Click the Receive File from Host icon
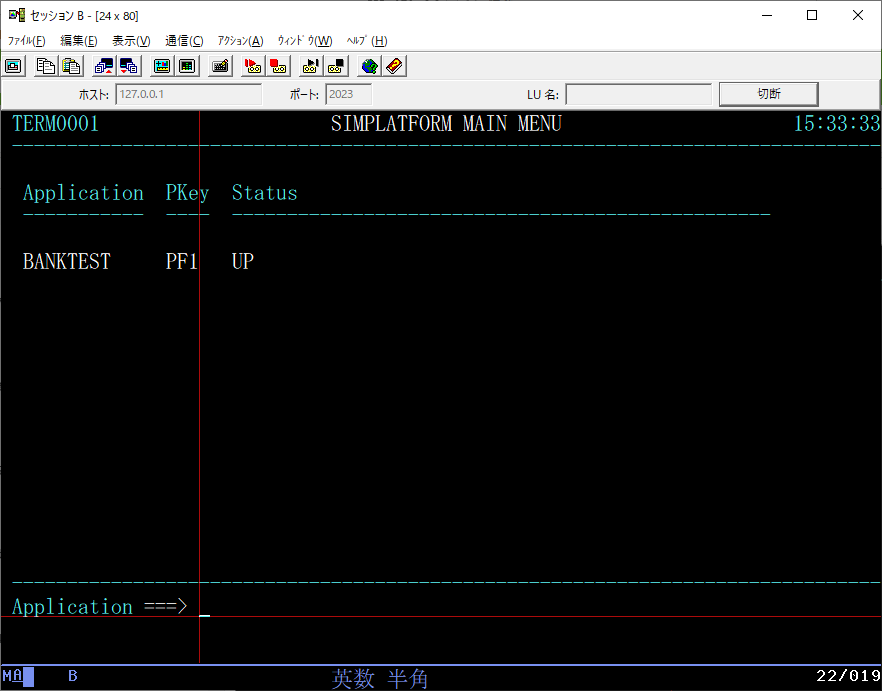This screenshot has height=691, width=882. tap(129, 66)
